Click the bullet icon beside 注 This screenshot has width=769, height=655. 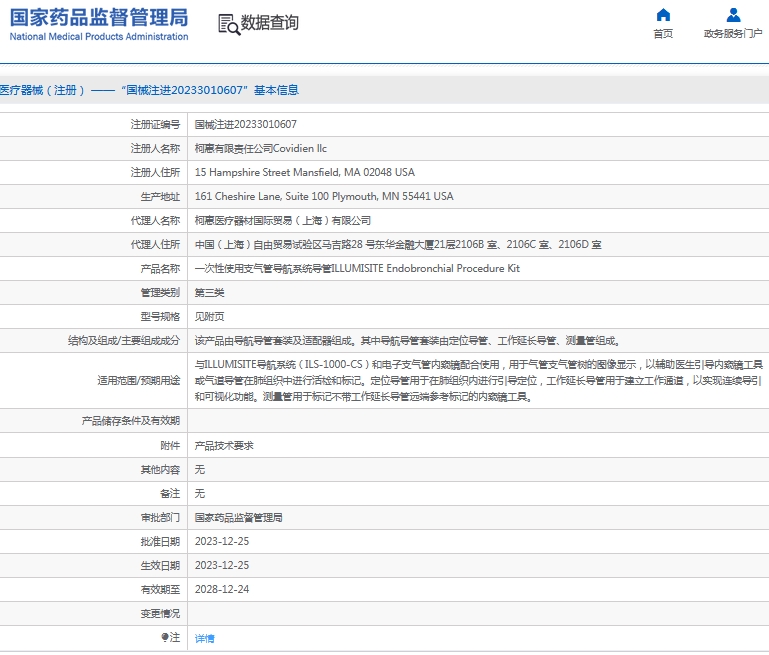coord(165,637)
